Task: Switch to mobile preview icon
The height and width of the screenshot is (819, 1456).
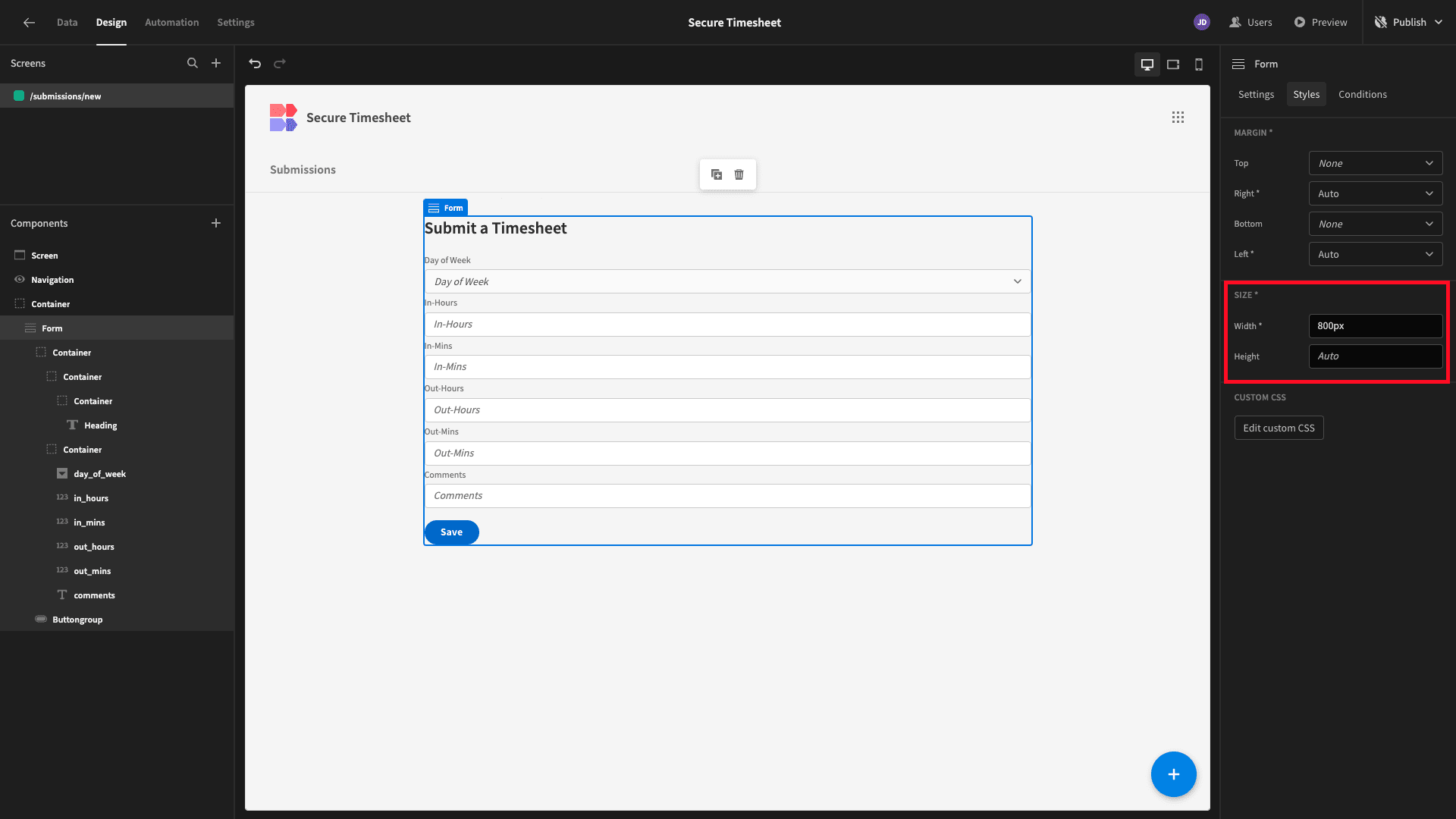Action: click(1199, 64)
